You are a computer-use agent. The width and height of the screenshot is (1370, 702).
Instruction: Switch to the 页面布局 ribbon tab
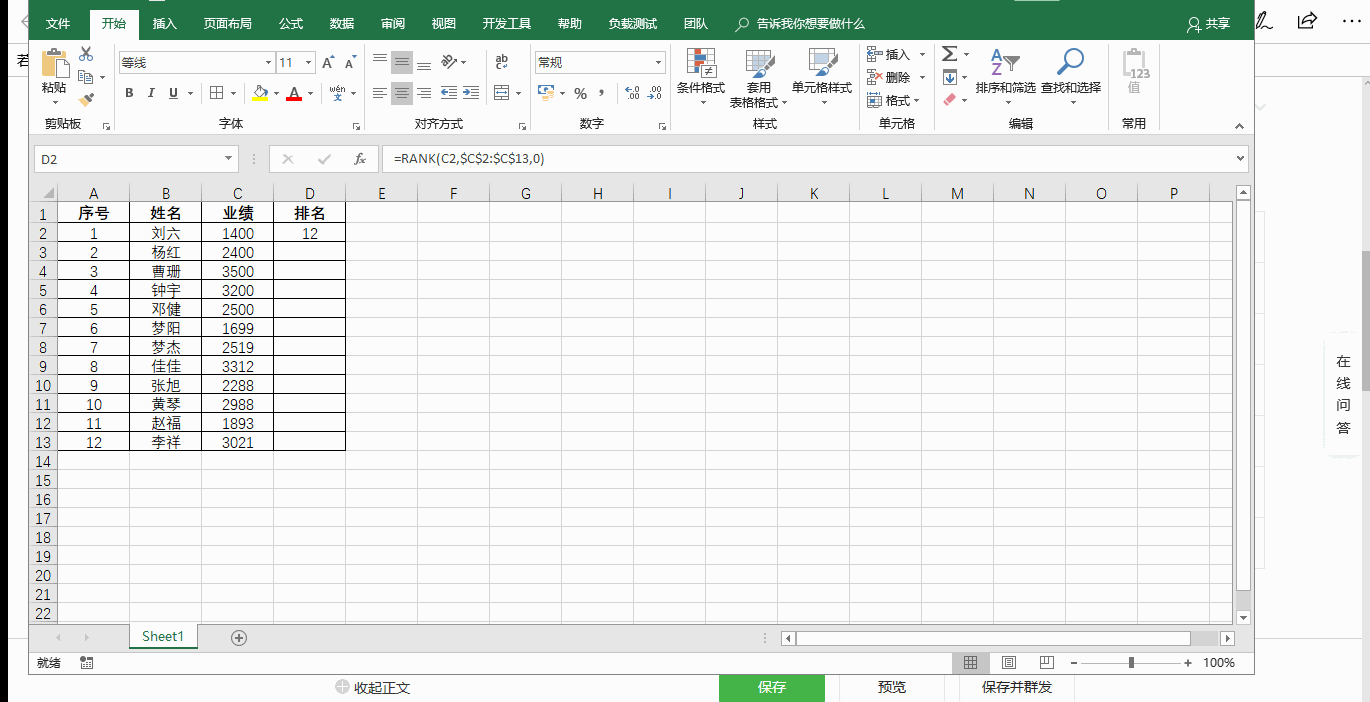tap(228, 23)
